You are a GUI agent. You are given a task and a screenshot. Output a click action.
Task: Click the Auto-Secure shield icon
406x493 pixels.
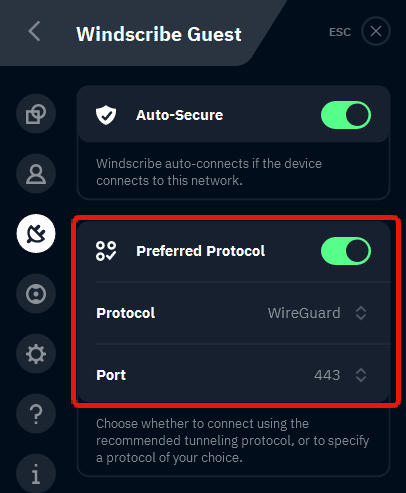coord(106,115)
